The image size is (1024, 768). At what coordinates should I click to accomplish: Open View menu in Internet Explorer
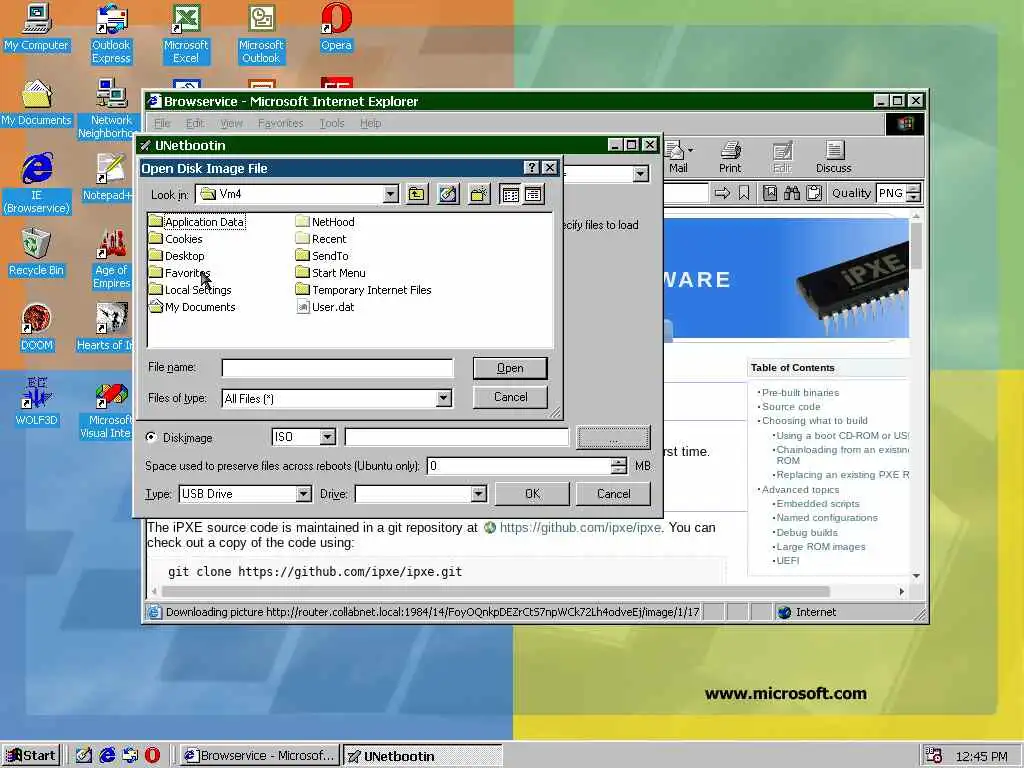pyautogui.click(x=231, y=123)
